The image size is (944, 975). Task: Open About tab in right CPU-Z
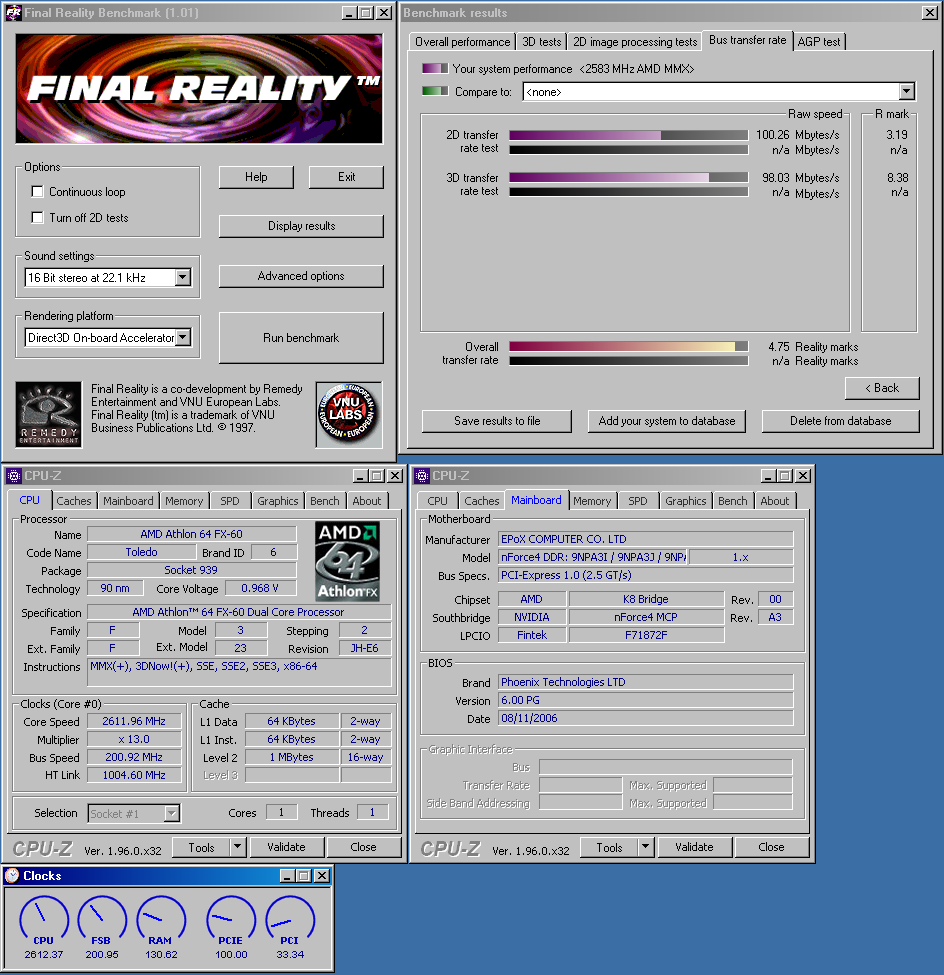(774, 501)
